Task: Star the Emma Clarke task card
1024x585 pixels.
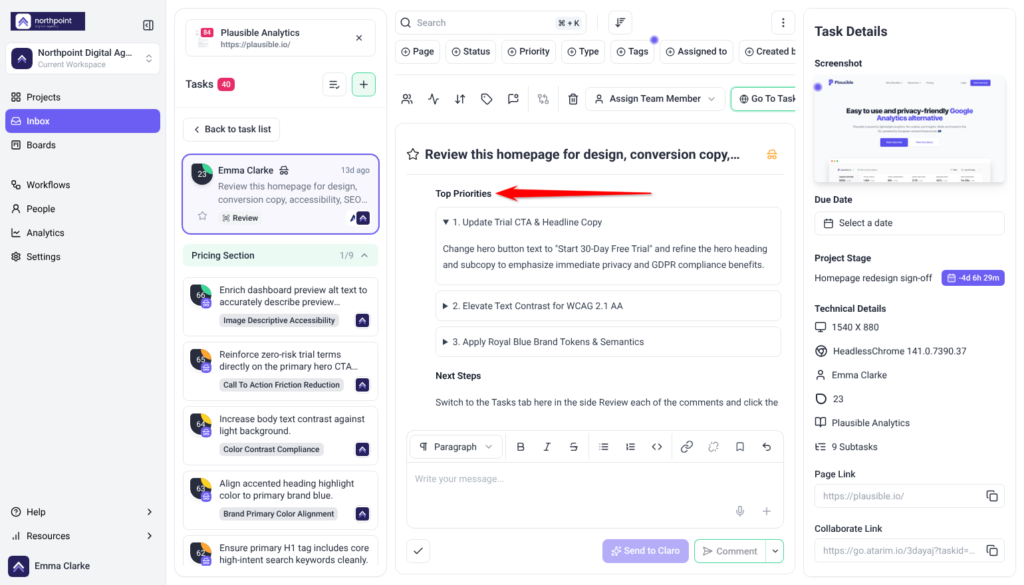Action: (202, 216)
